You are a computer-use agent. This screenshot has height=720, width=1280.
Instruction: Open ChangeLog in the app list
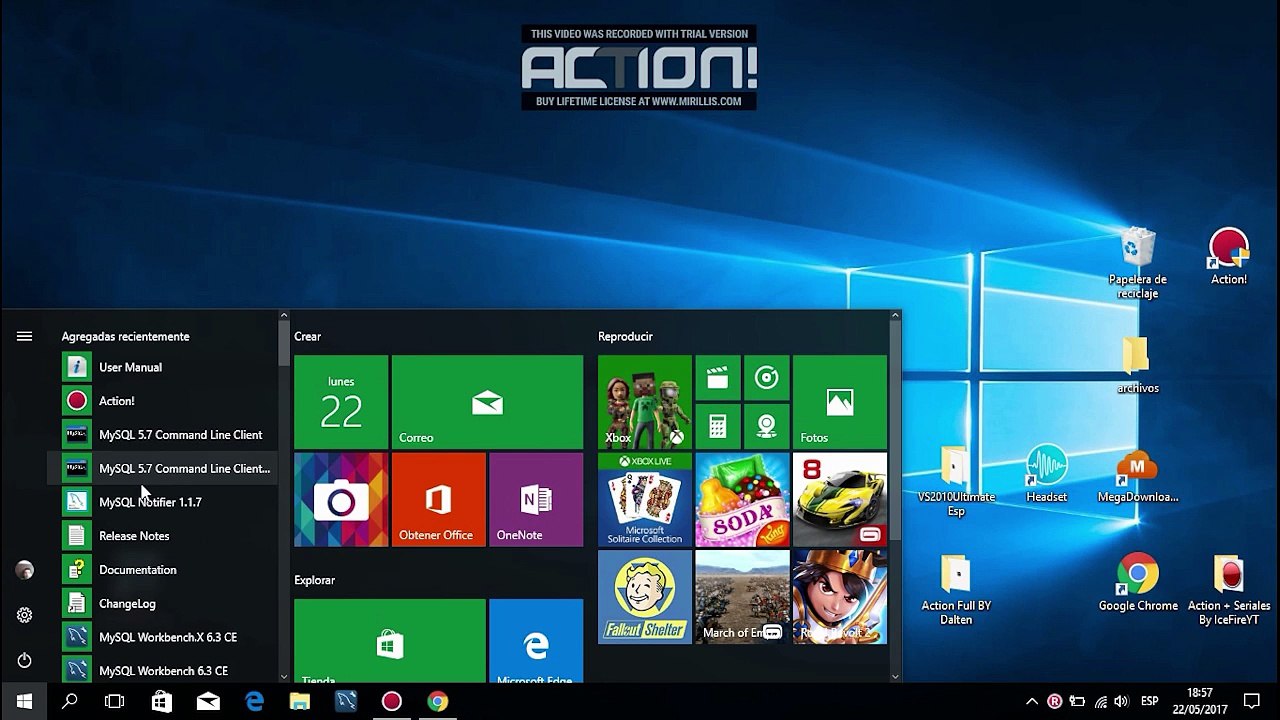click(162, 604)
